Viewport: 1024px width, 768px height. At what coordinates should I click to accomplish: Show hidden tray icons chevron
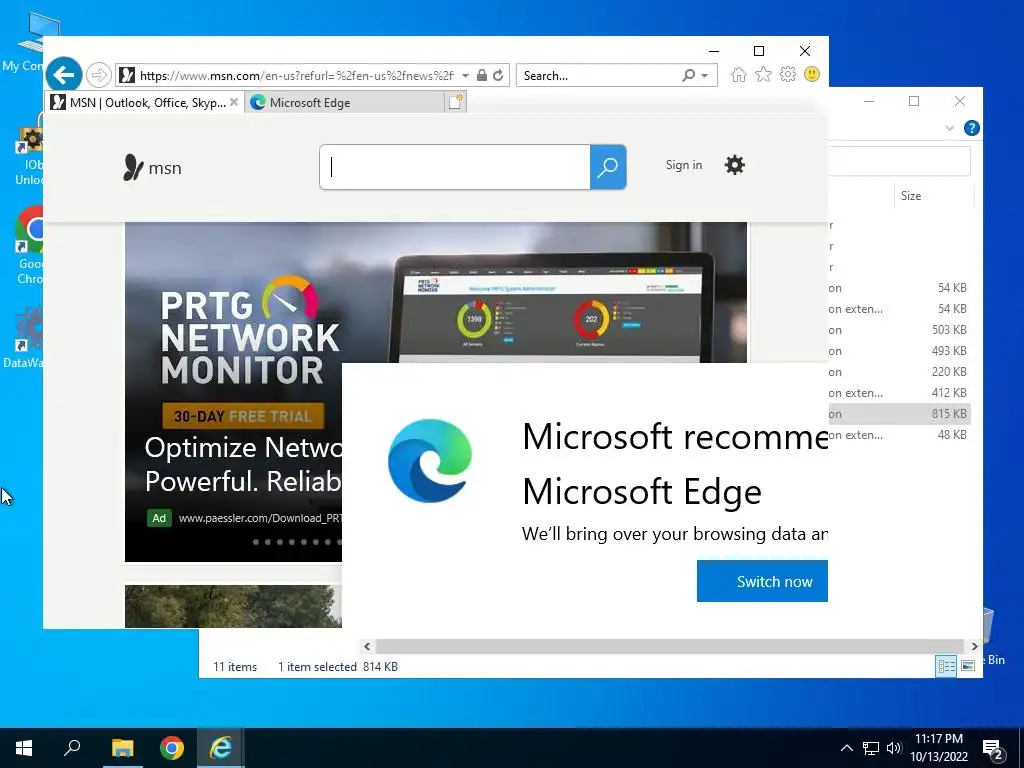click(x=846, y=748)
